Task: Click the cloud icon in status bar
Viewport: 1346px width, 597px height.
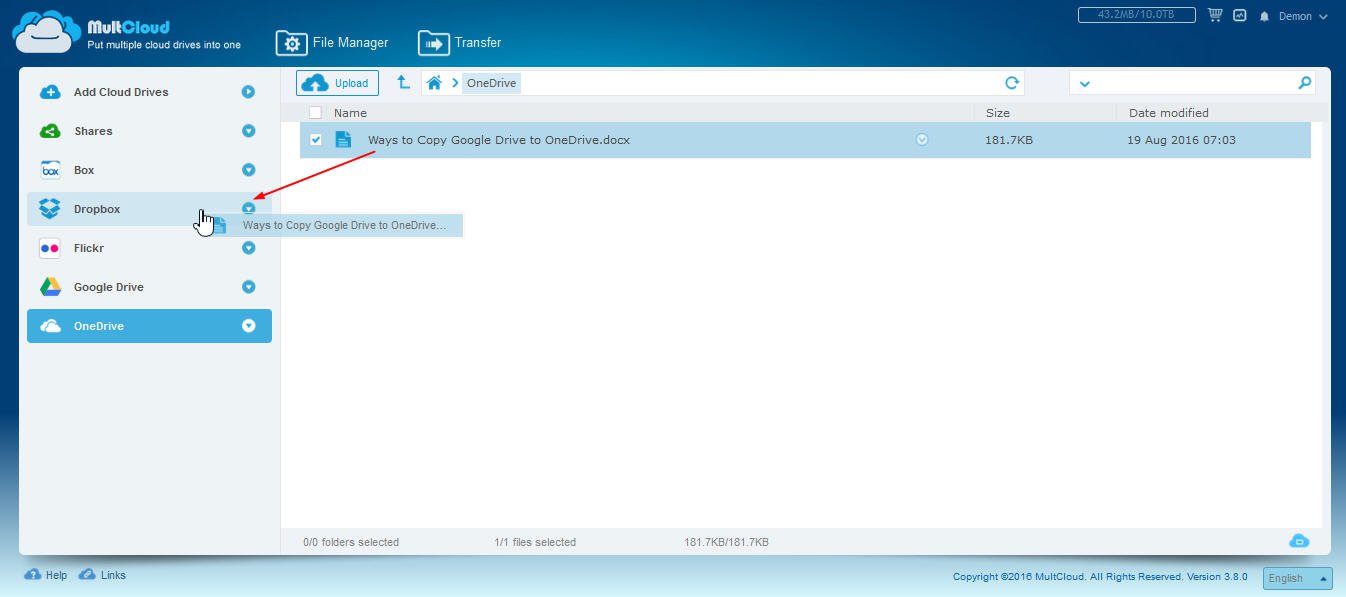Action: coord(1299,541)
